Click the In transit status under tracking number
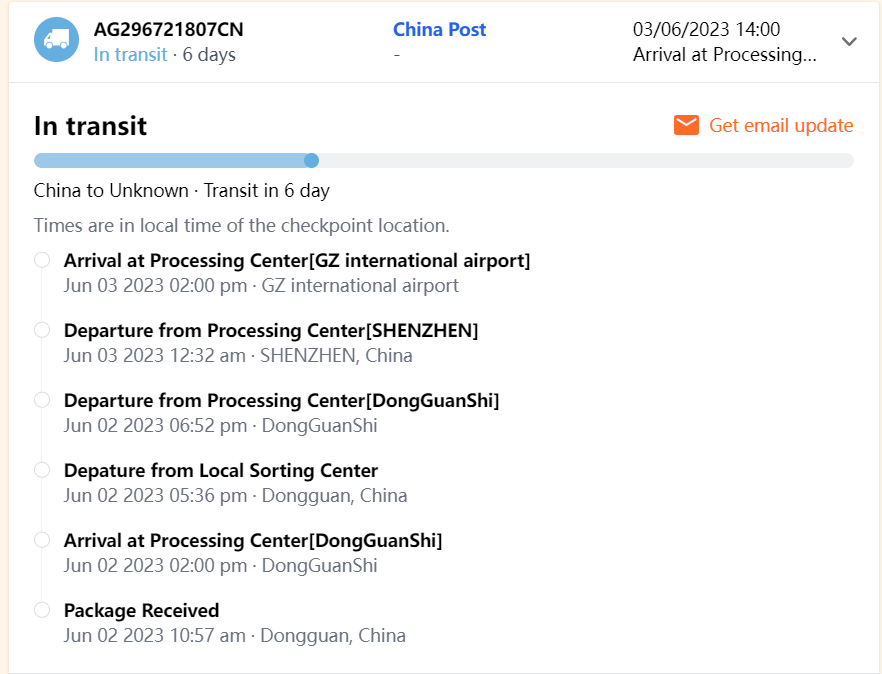 pos(131,55)
